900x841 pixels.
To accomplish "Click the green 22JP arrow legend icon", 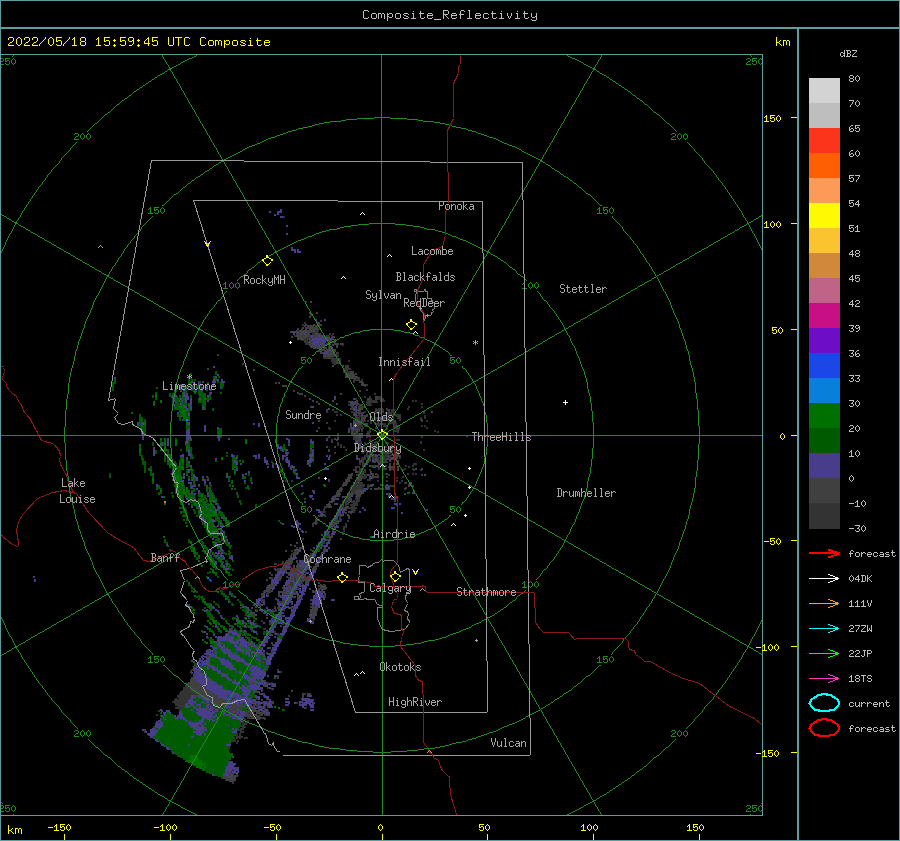I will 824,653.
